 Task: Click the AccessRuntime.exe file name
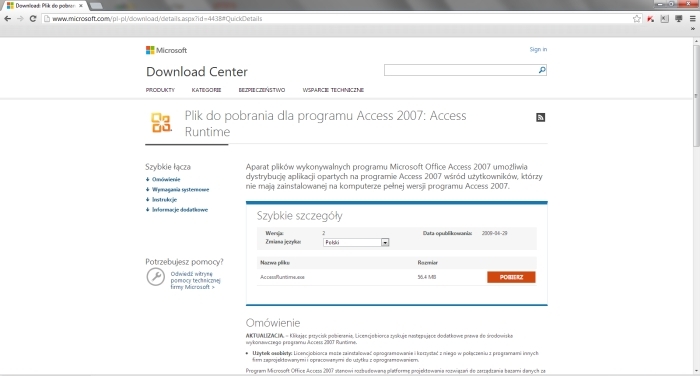coord(282,277)
